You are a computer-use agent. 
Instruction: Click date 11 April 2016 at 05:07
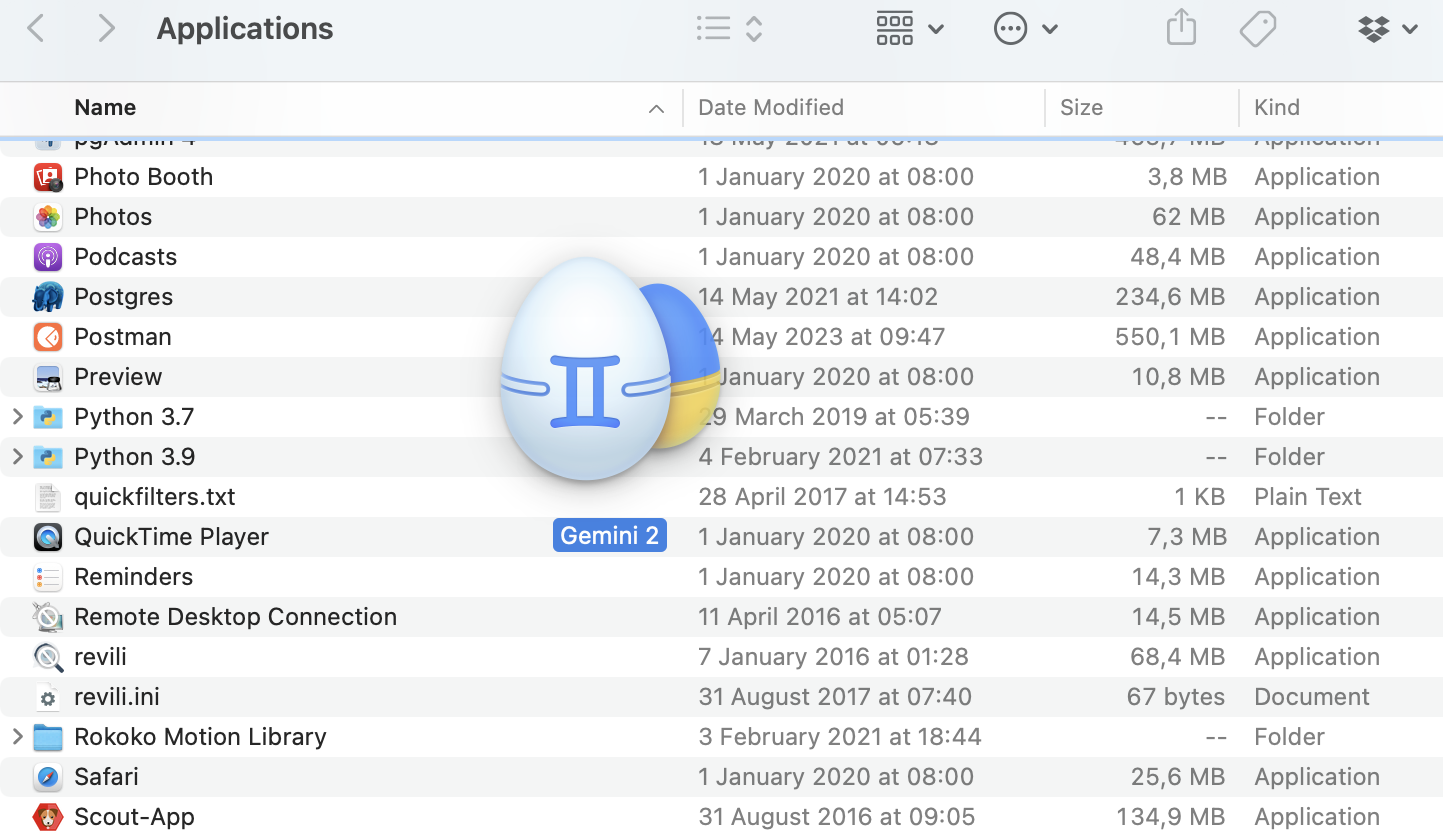pyautogui.click(x=820, y=617)
